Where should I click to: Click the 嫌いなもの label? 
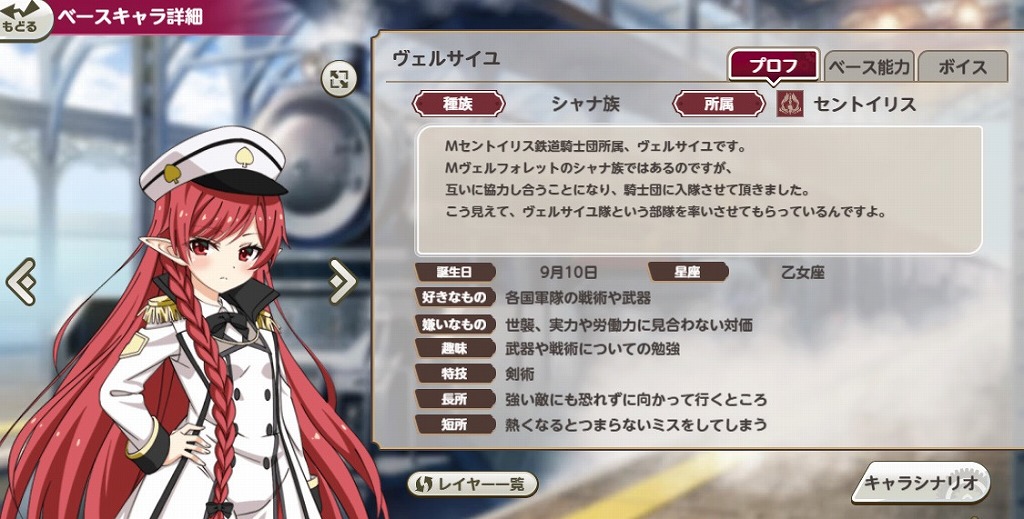(x=455, y=324)
